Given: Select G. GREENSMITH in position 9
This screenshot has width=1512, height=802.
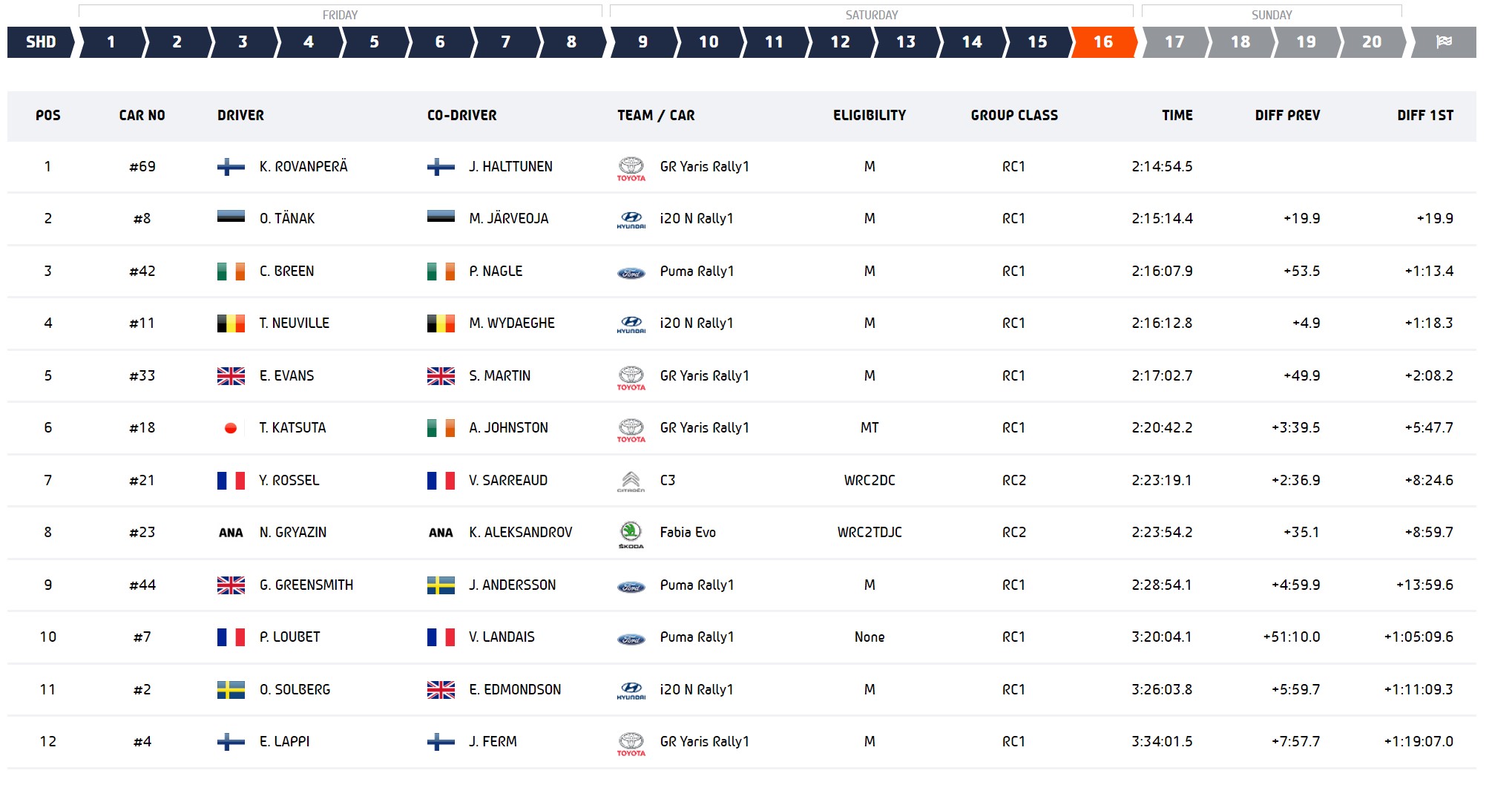Looking at the screenshot, I should point(306,585).
